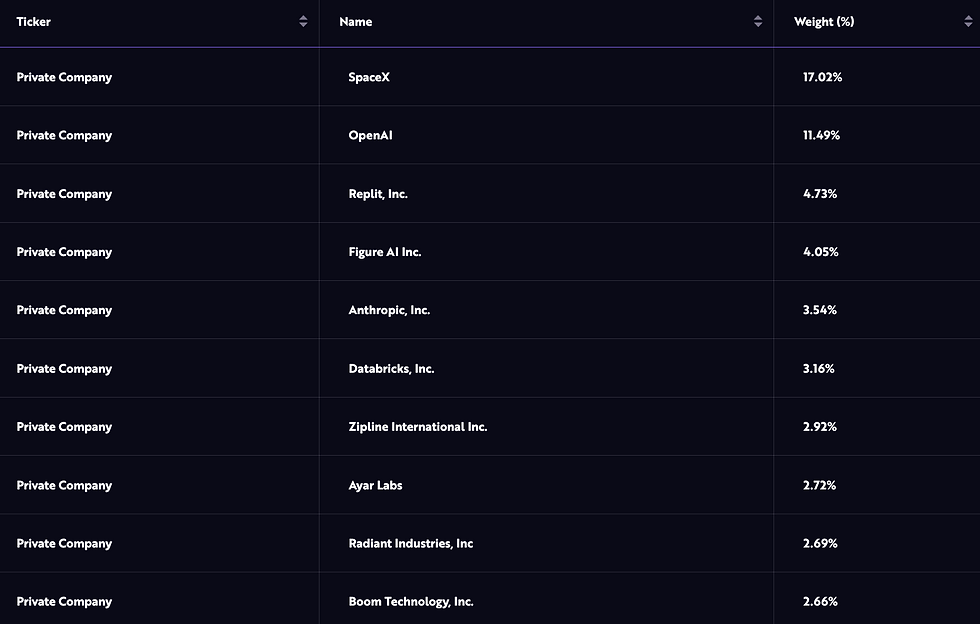Screen dimensions: 980x624
Task: Click the 17.02% weight value
Action: [x=822, y=77]
